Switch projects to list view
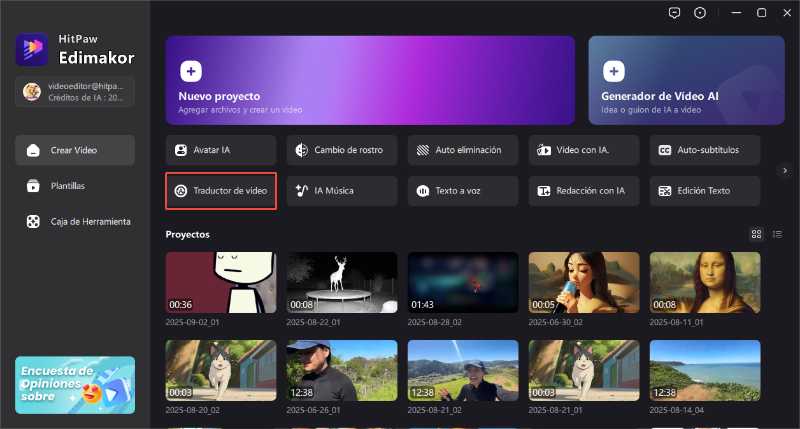 click(777, 234)
